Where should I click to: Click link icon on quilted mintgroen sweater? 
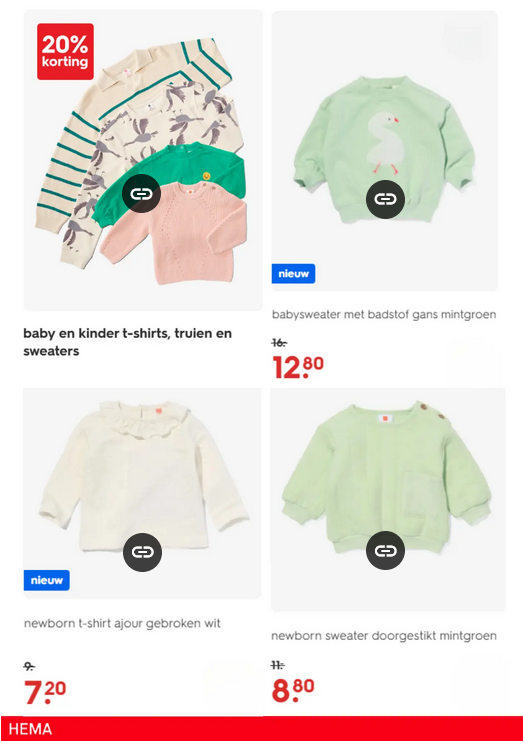(385, 550)
